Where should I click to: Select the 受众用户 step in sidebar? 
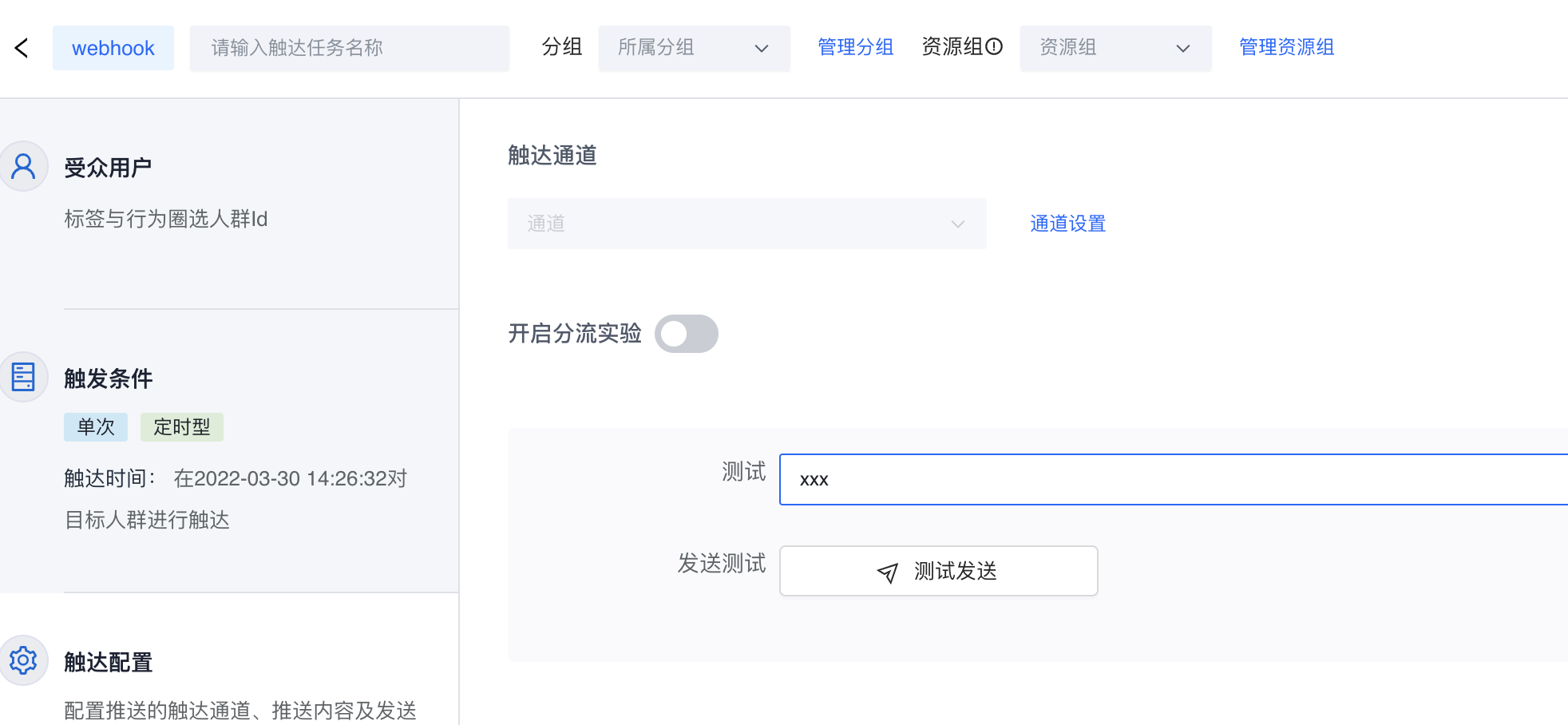(x=108, y=168)
